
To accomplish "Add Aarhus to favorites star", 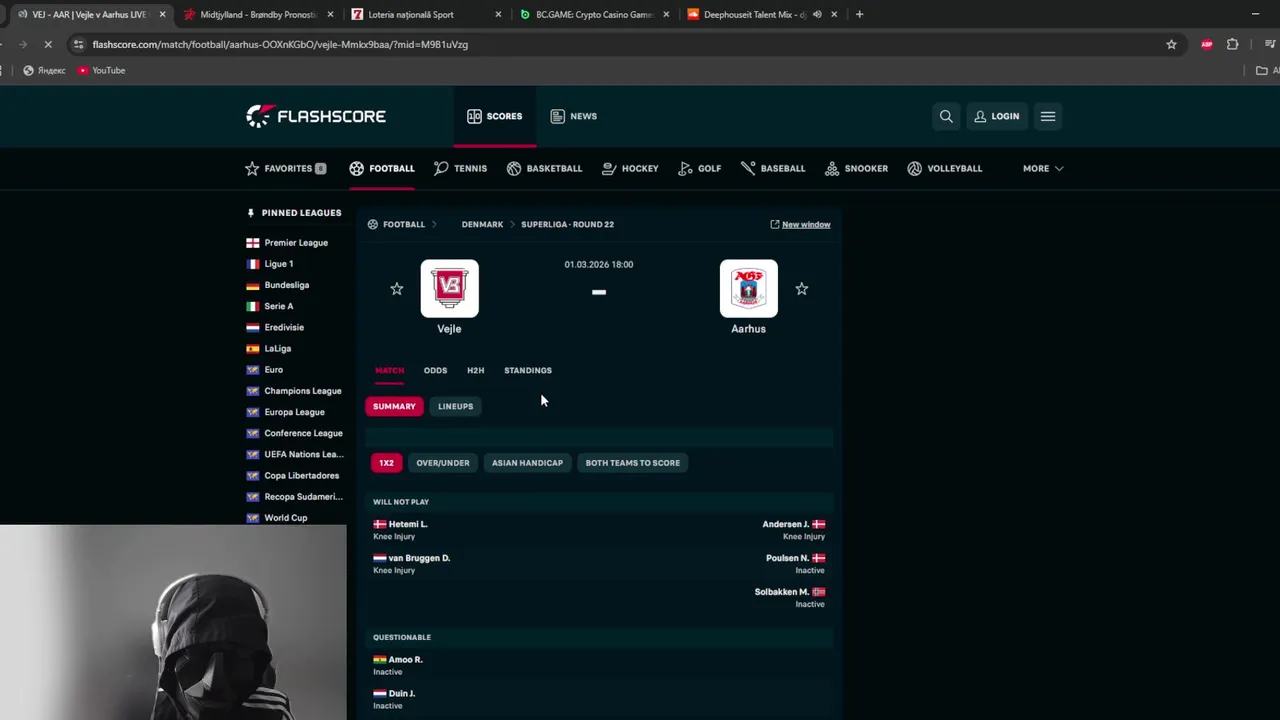I will [x=801, y=289].
